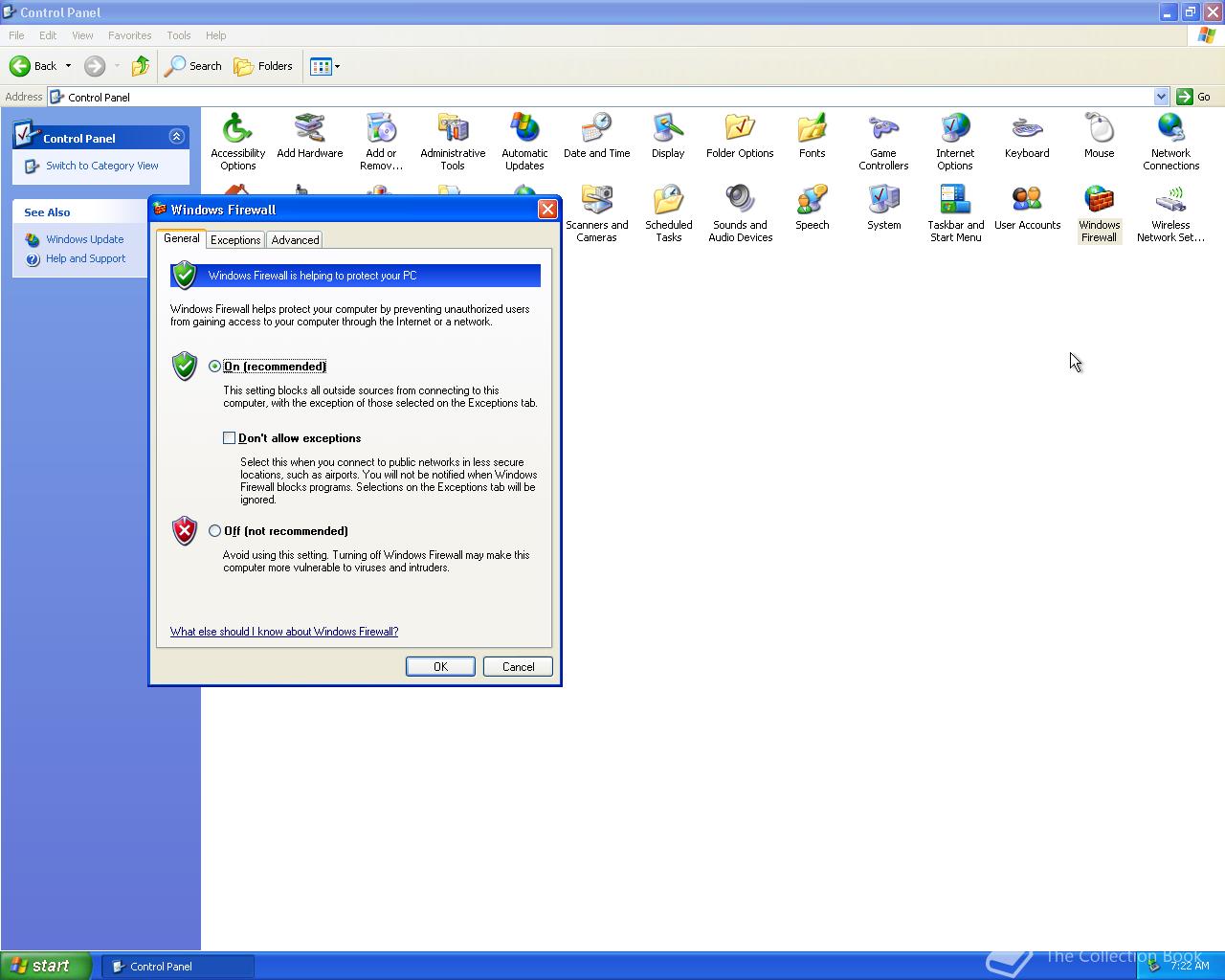Viewport: 1225px width, 980px height.
Task: Click the Start button
Action: [46, 966]
